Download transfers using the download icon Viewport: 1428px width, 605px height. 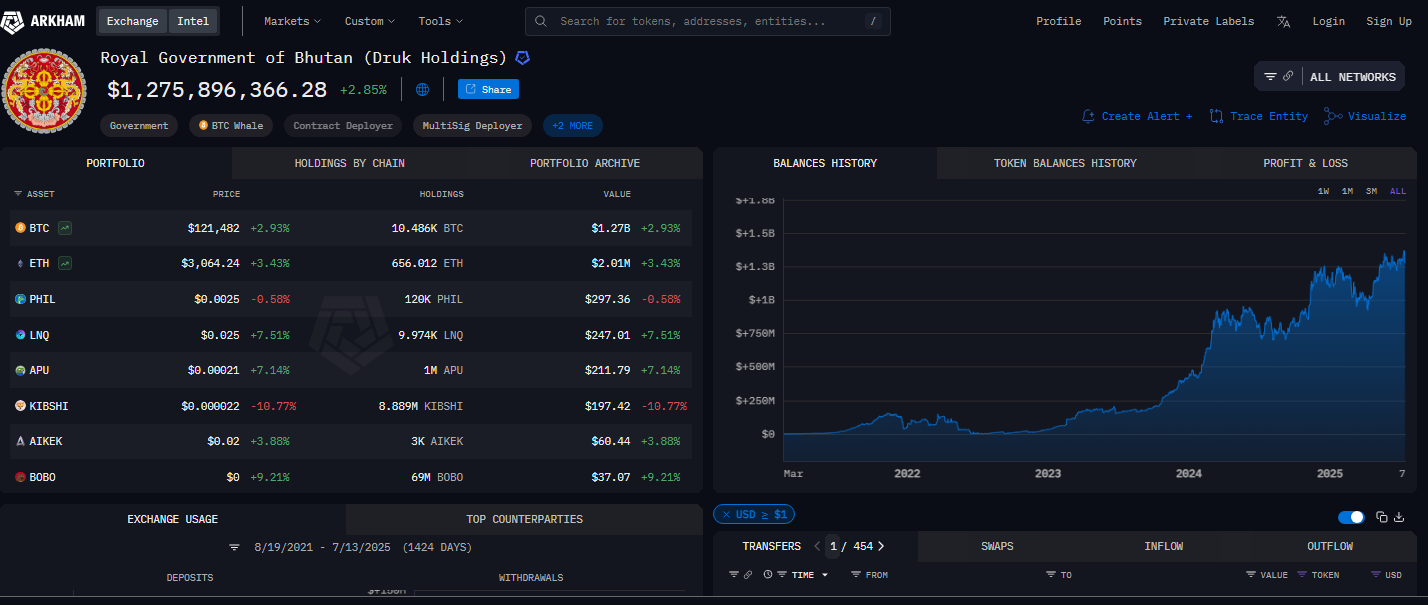point(1399,517)
